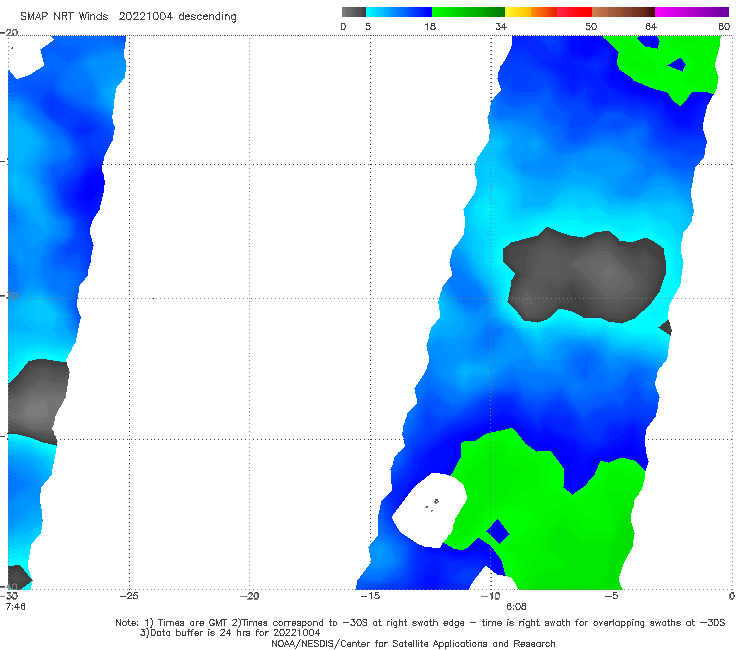Click the 'Note: 1) Times are GMT' footnote line
740x650 pixels.
[x=420, y=623]
